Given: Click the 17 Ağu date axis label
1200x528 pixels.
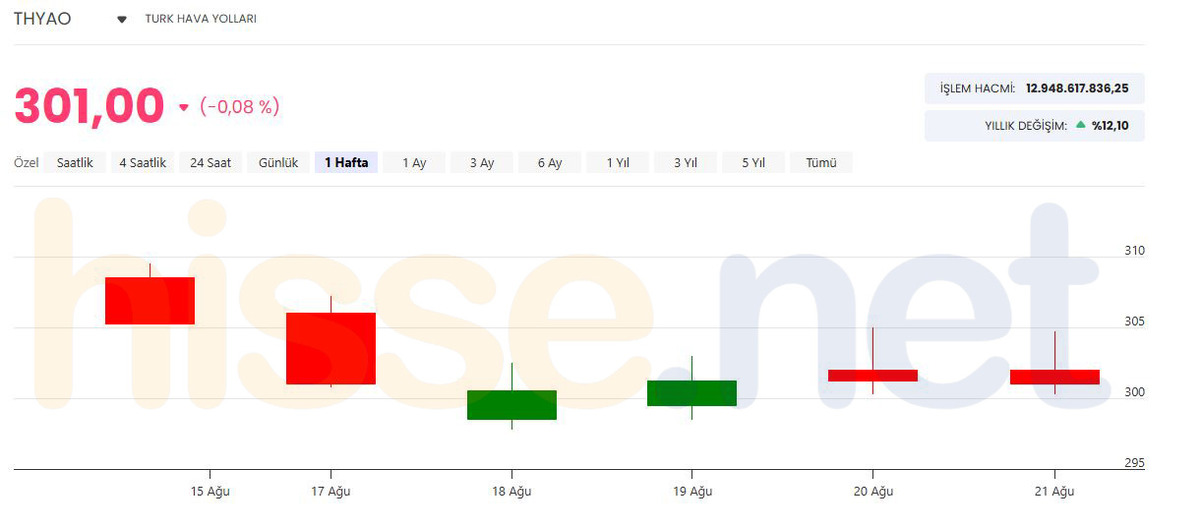Looking at the screenshot, I should [330, 491].
